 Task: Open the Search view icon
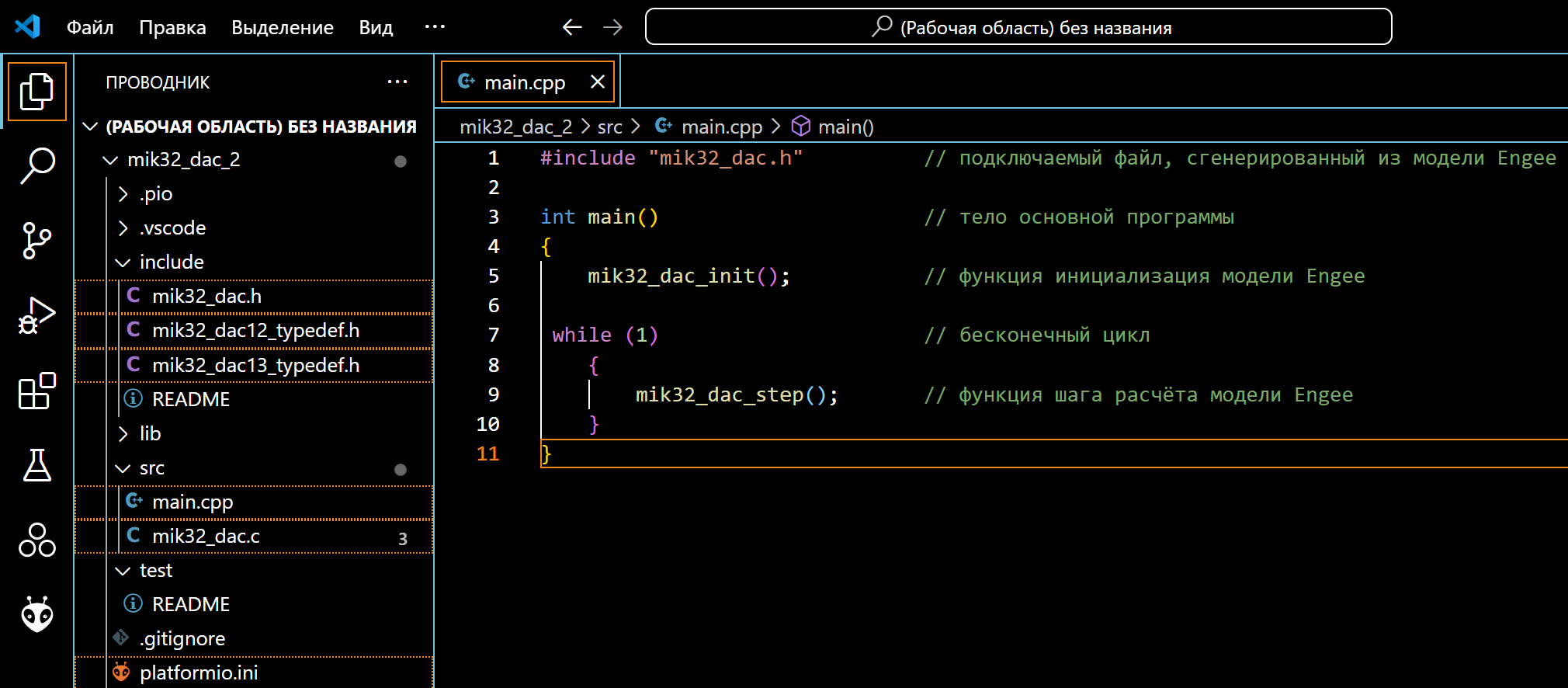coord(36,165)
